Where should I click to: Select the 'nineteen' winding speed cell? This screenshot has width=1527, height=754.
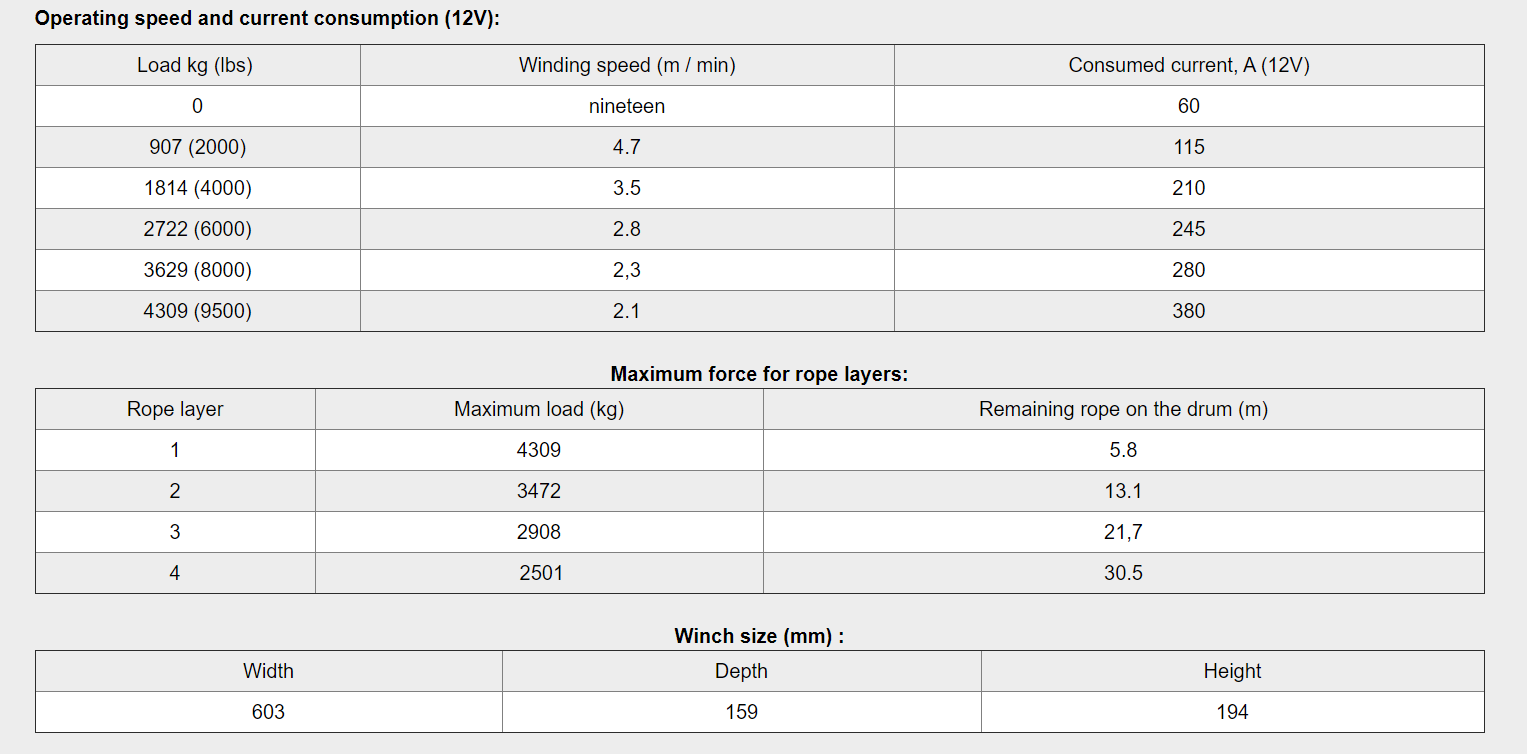click(627, 106)
